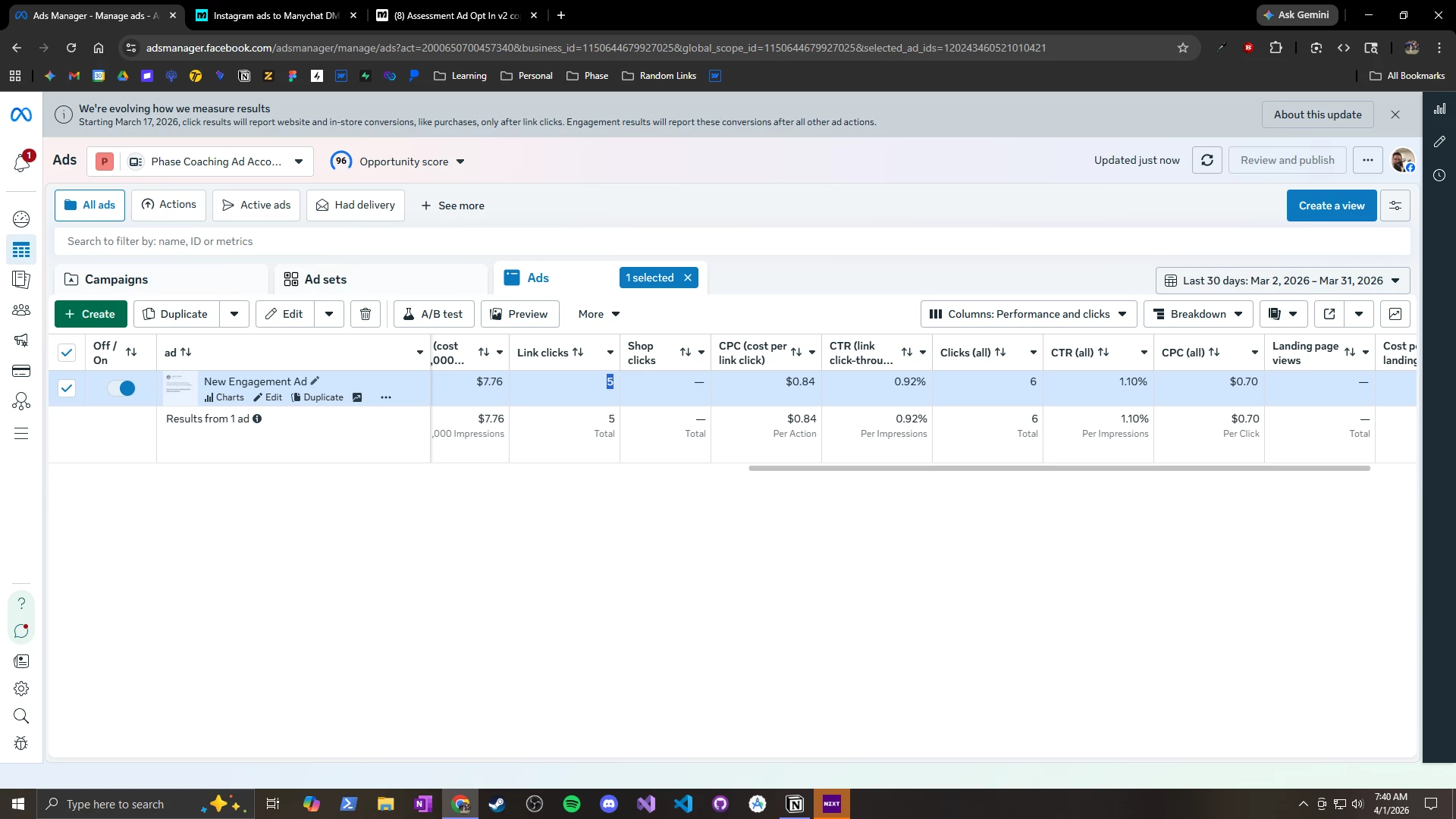Click the green Create button
The image size is (1456, 819).
[90, 314]
